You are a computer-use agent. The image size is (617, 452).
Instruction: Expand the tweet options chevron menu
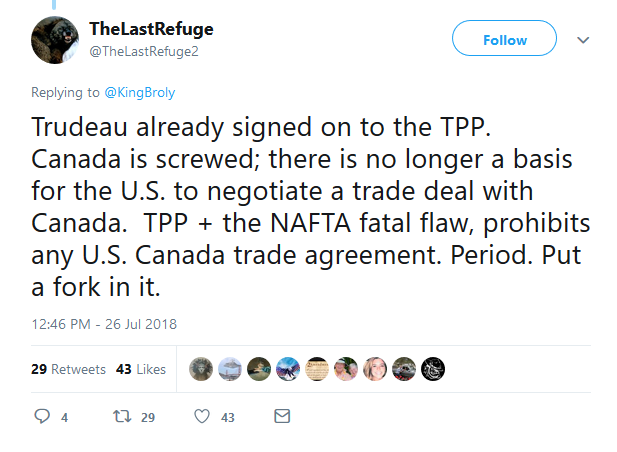584,40
